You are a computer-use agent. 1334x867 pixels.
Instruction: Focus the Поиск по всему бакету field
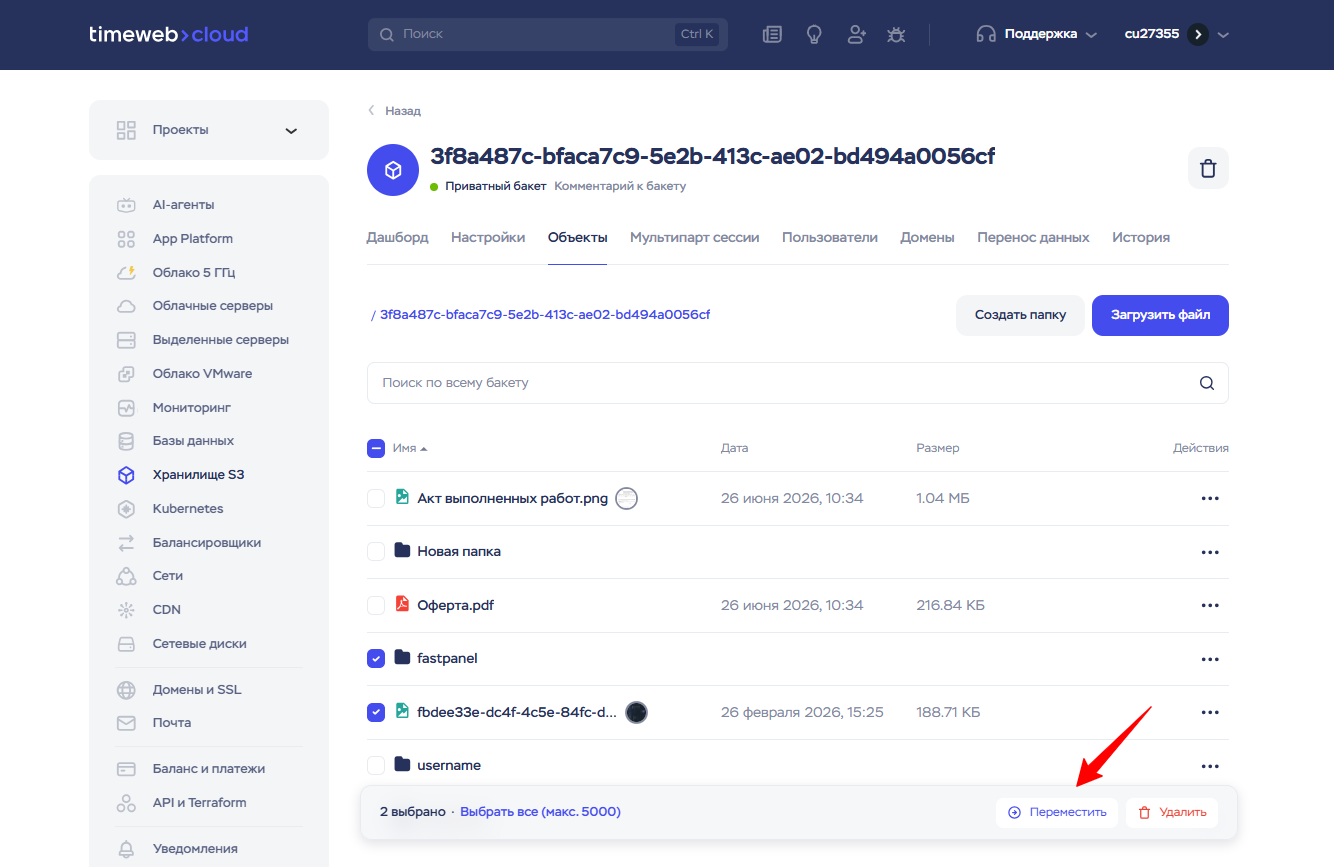[798, 383]
